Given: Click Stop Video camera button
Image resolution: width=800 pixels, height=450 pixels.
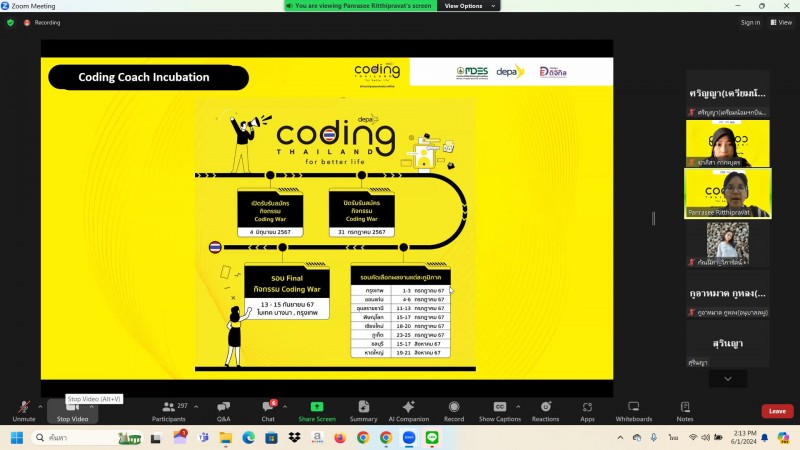Looking at the screenshot, I should 72,411.
